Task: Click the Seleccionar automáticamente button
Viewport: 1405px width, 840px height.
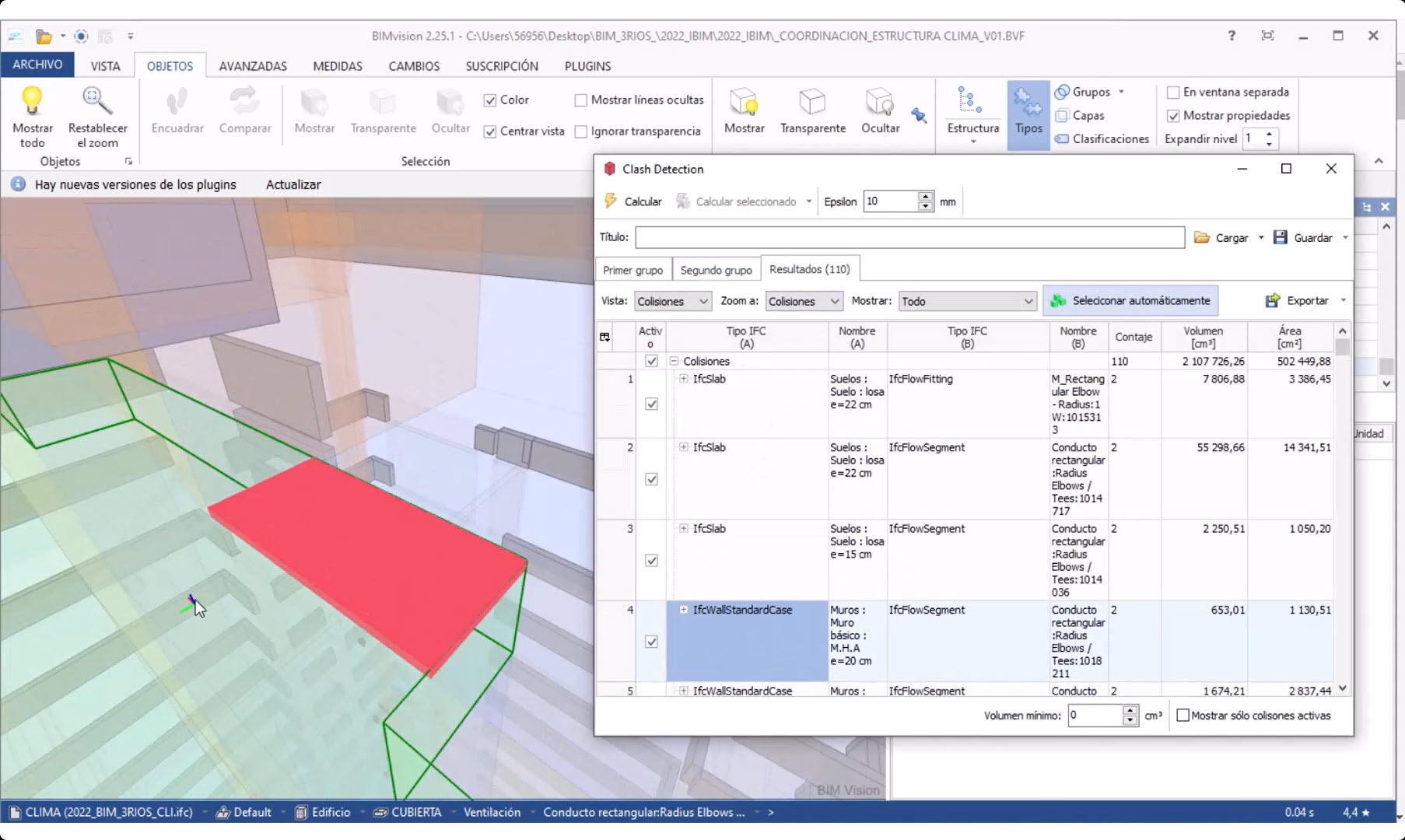Action: [x=1130, y=300]
